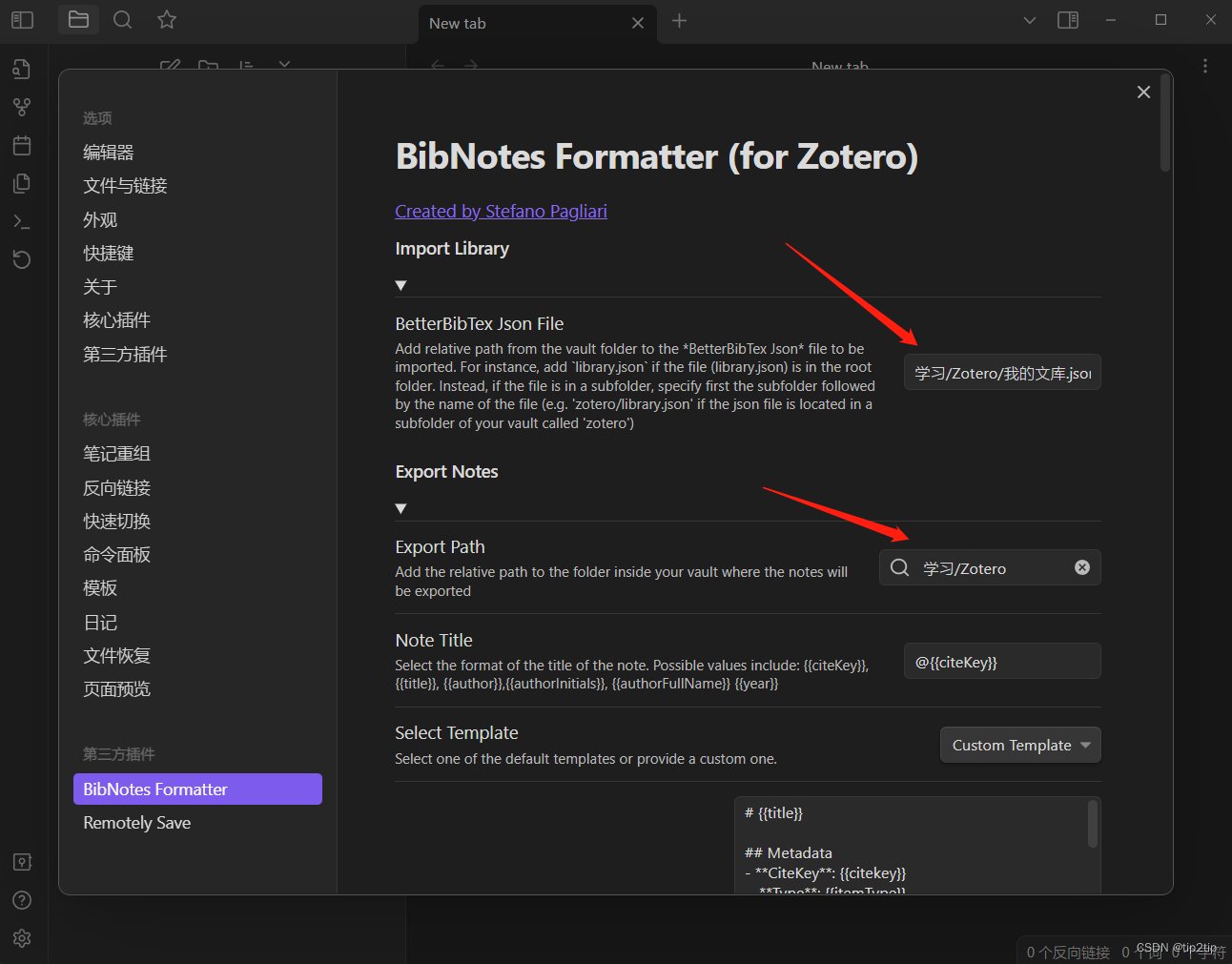Image resolution: width=1232 pixels, height=964 pixels.
Task: Click the Note Title format field
Action: coord(1002,661)
